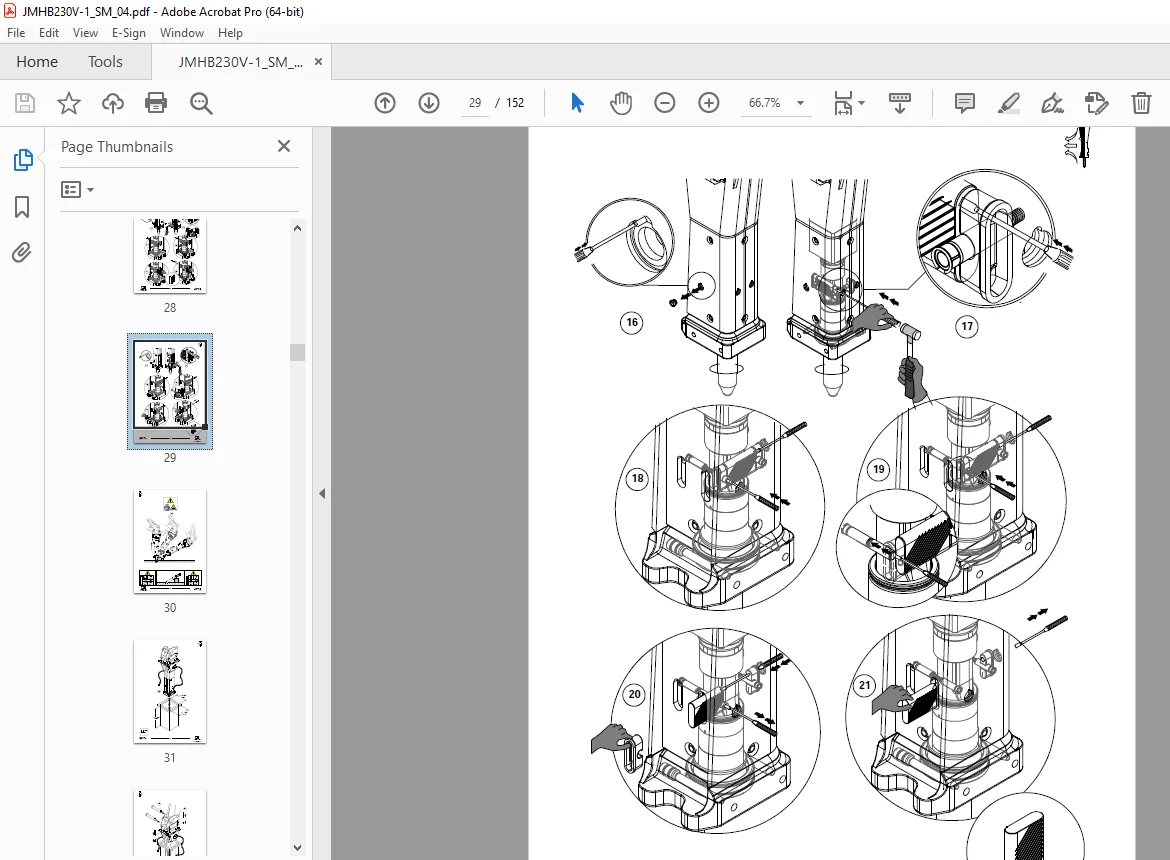Close the Page Thumbnails panel
The width and height of the screenshot is (1170, 860).
(284, 146)
